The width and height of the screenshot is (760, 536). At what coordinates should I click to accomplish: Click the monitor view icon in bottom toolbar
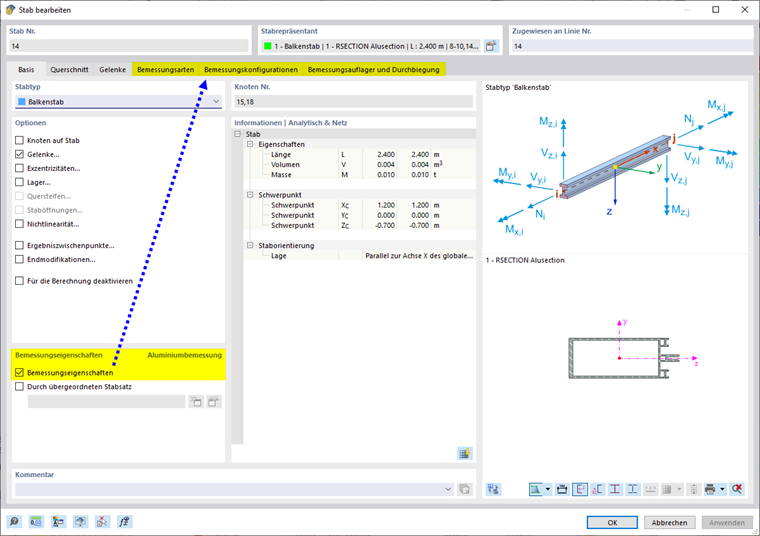click(x=80, y=521)
